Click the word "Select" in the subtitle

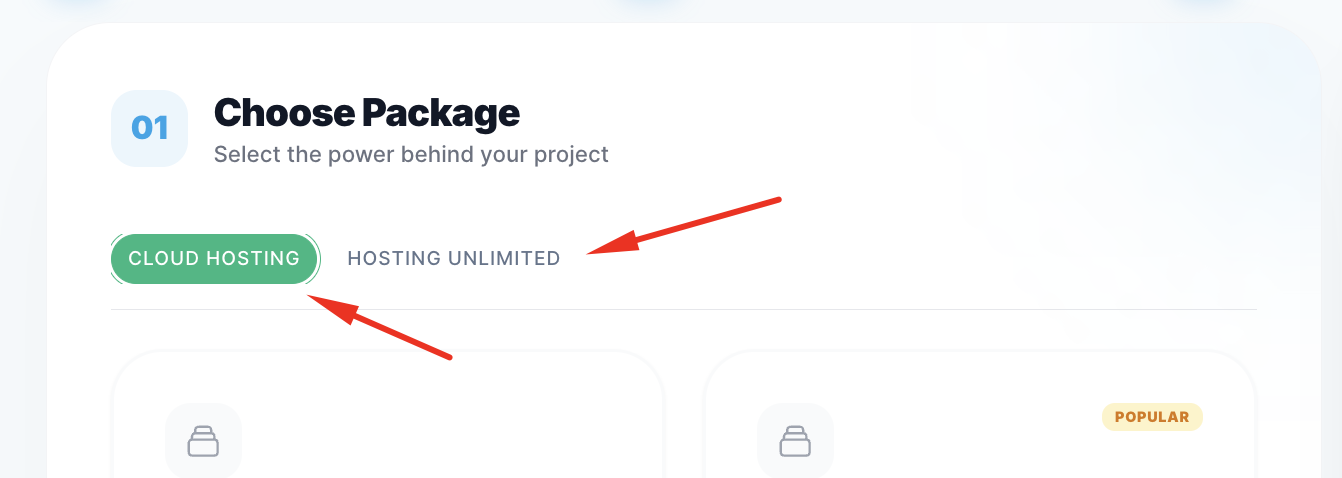tap(245, 155)
